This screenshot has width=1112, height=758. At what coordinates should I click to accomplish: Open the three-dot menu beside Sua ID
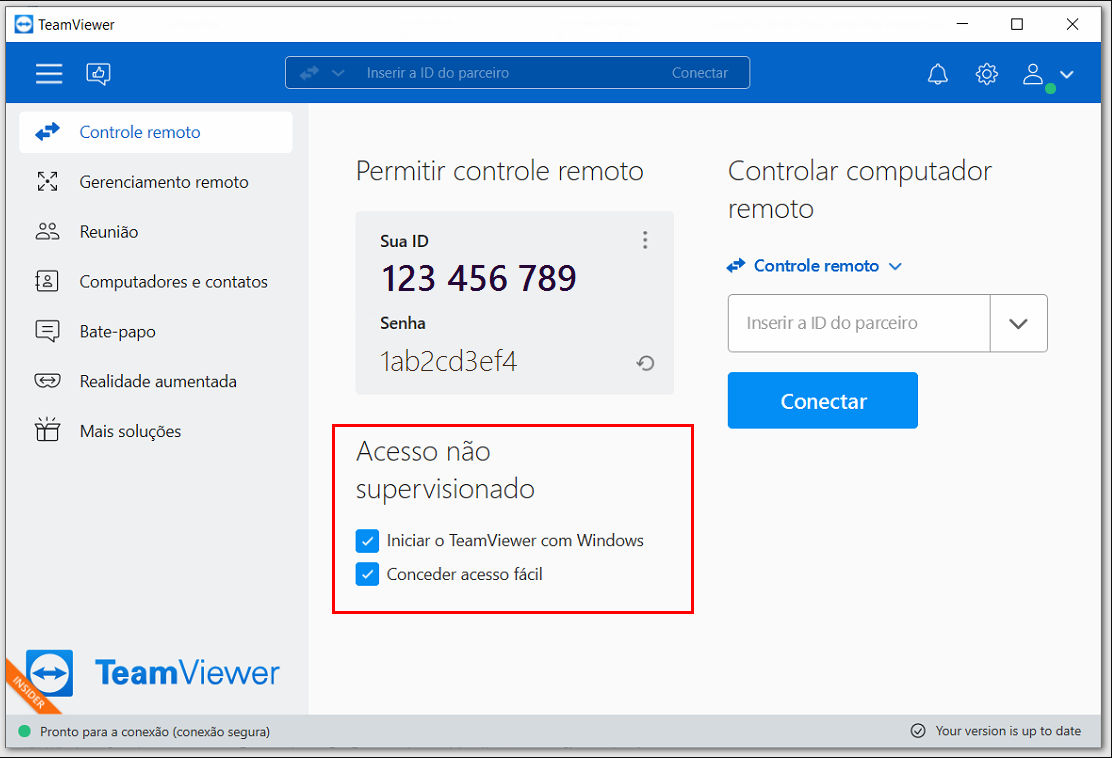(645, 240)
